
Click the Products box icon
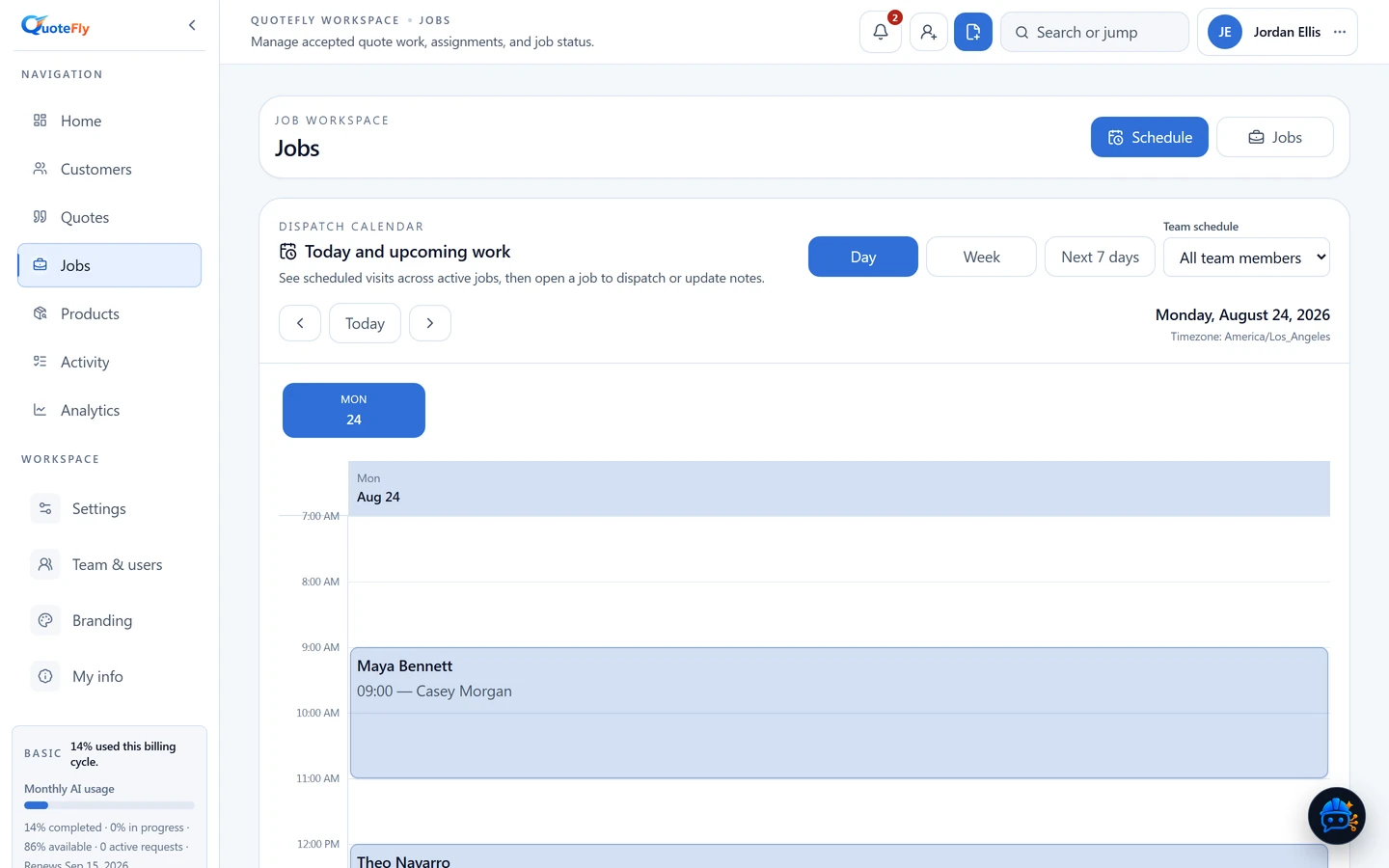pos(40,313)
